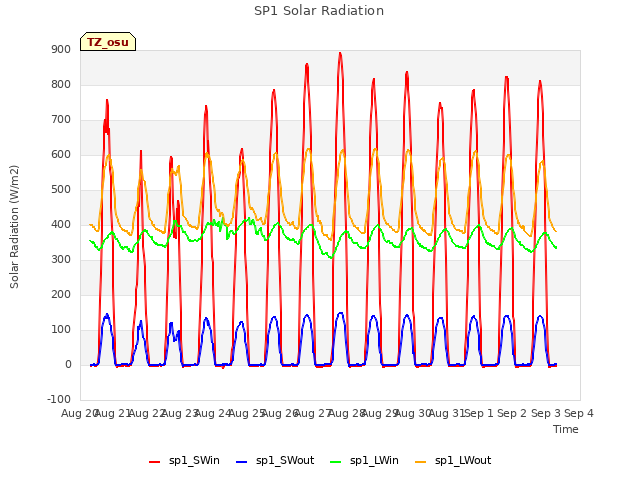Click the 900 y-axis tick label
This screenshot has height=480, width=640.
(61, 50)
